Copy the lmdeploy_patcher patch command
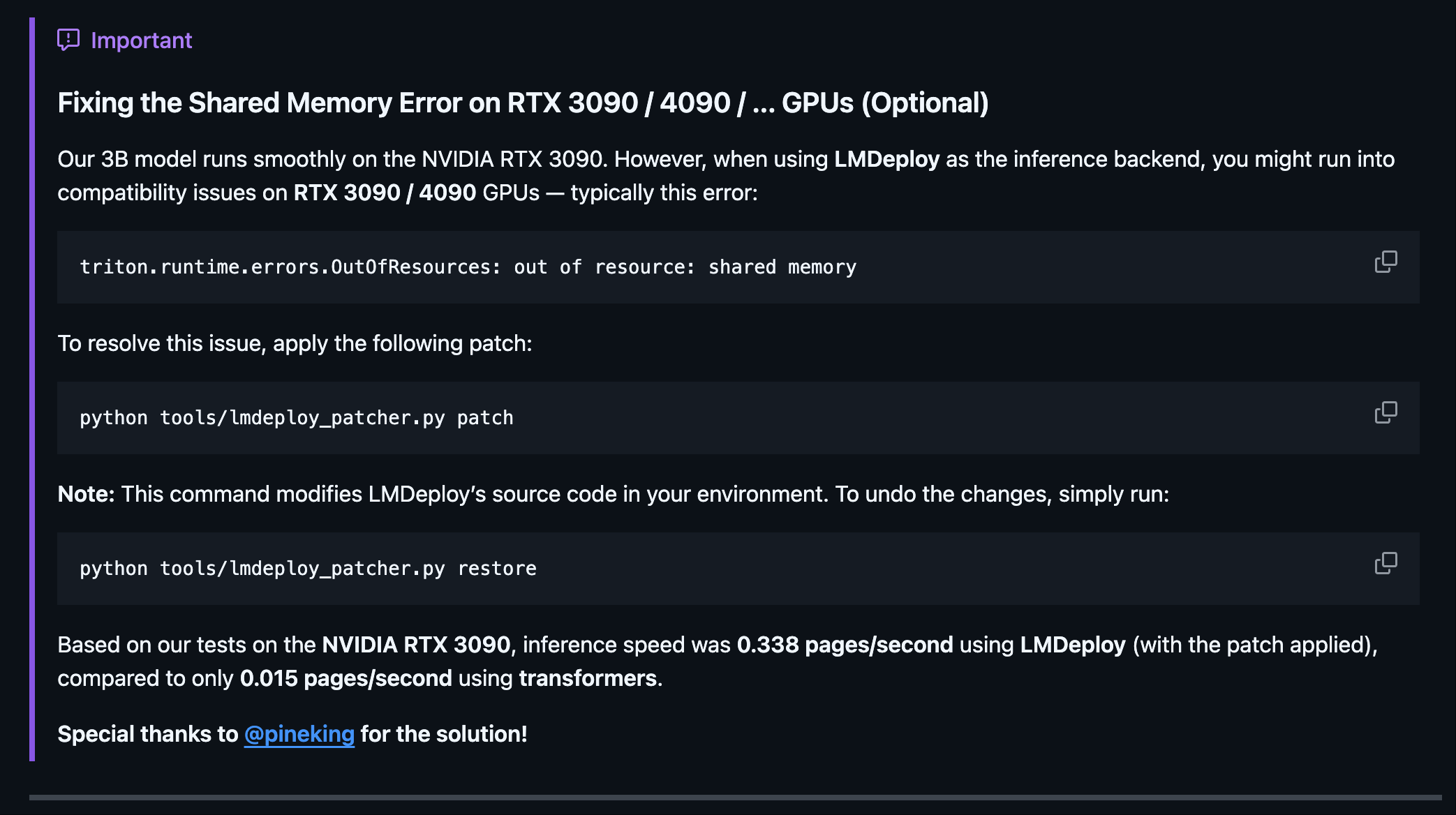 tap(1386, 413)
